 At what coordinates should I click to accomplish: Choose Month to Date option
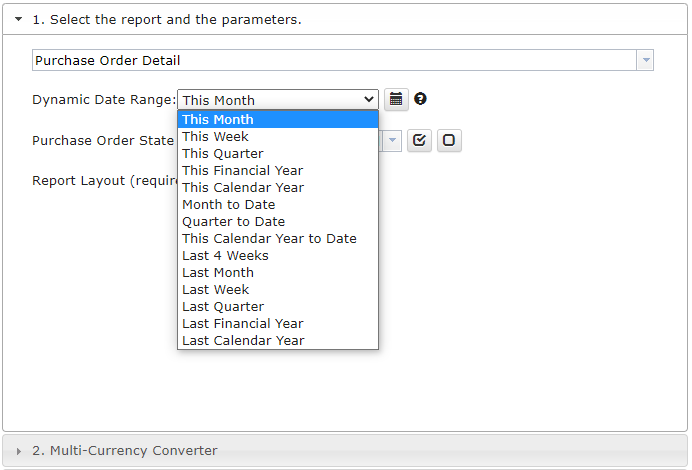(x=278, y=205)
